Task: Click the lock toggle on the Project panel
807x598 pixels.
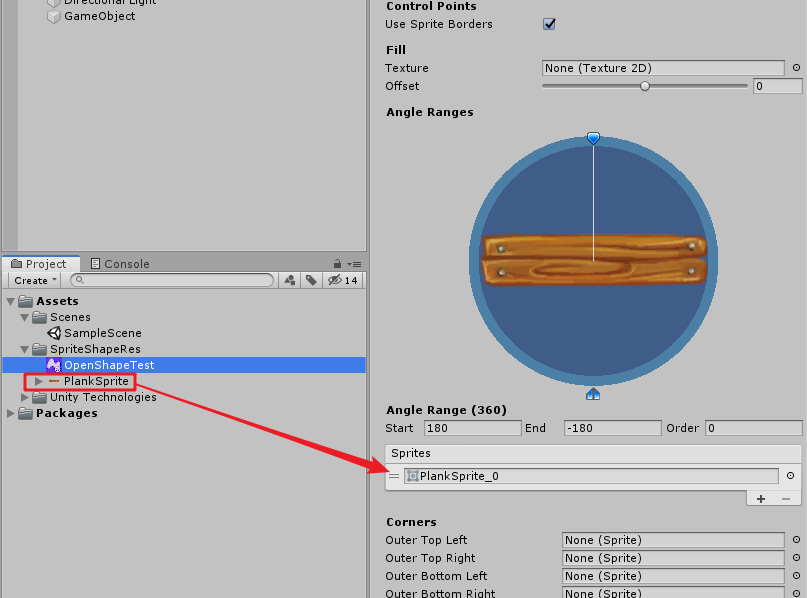Action: click(x=339, y=262)
